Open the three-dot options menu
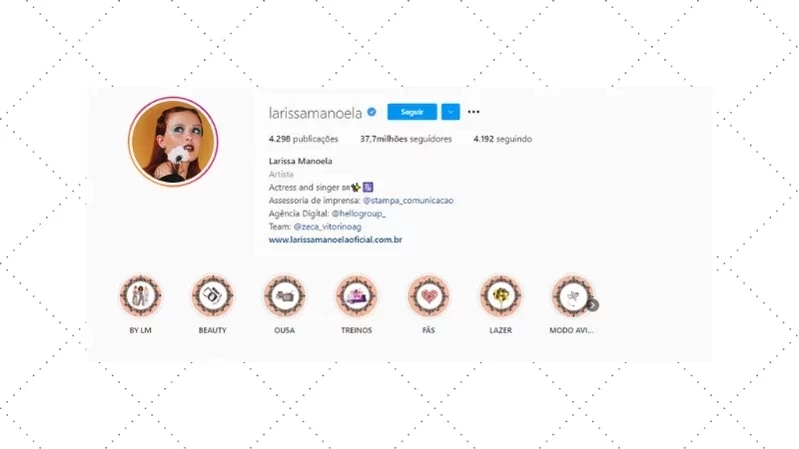 [x=473, y=112]
